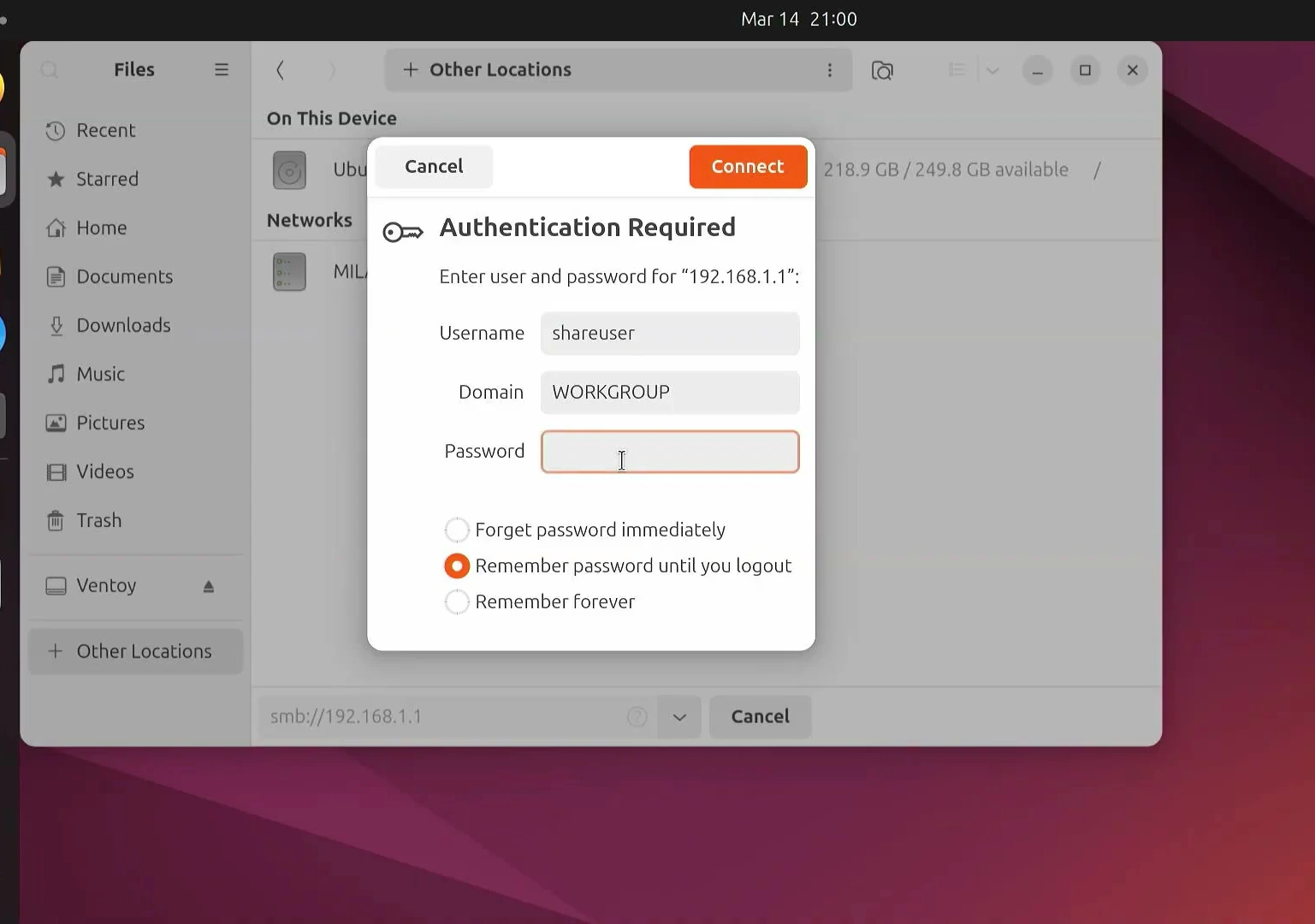Click the 218.9 GB / 249.8 GB available text

point(945,169)
